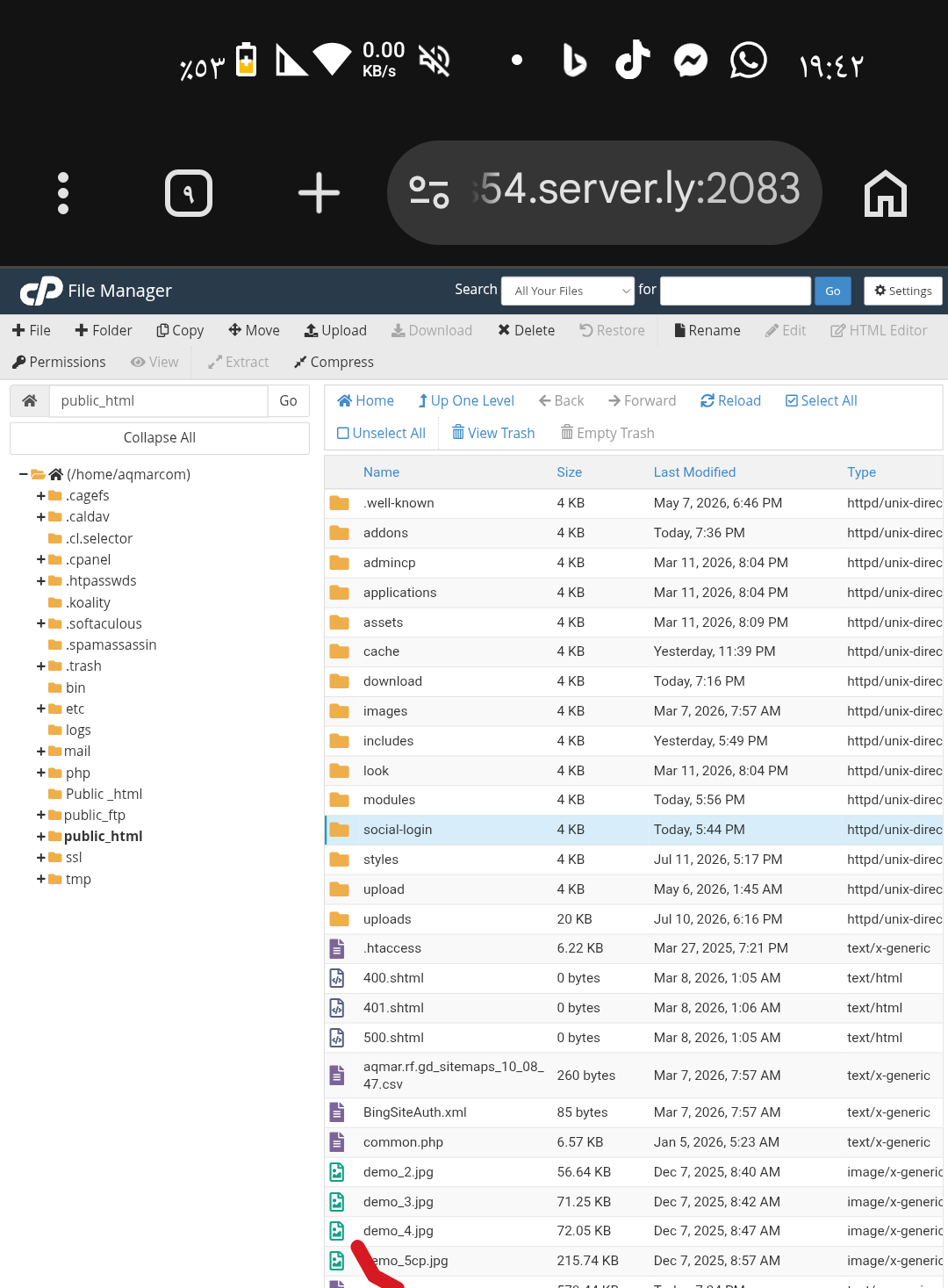Open the browser three-dot menu
Viewport: 948px width, 1288px height.
coord(63,193)
